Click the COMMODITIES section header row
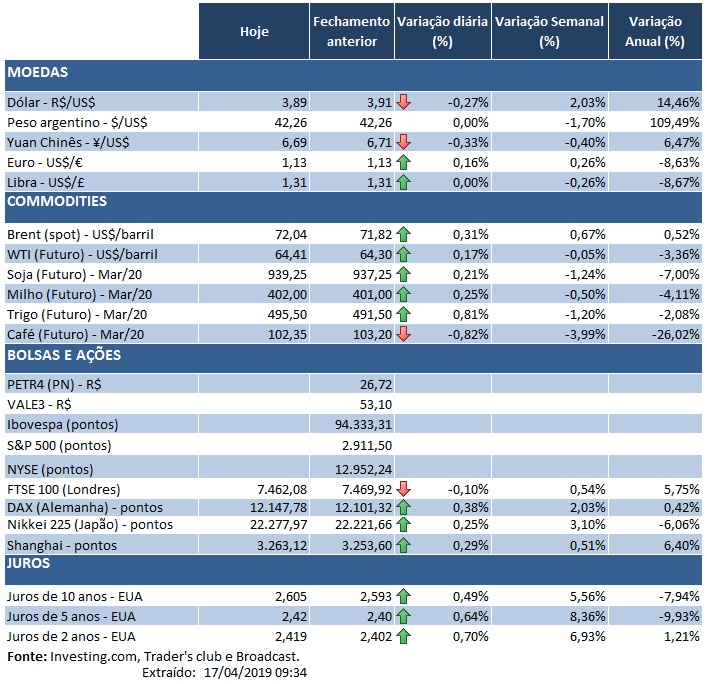Image resolution: width=707 pixels, height=684 pixels. (352, 201)
